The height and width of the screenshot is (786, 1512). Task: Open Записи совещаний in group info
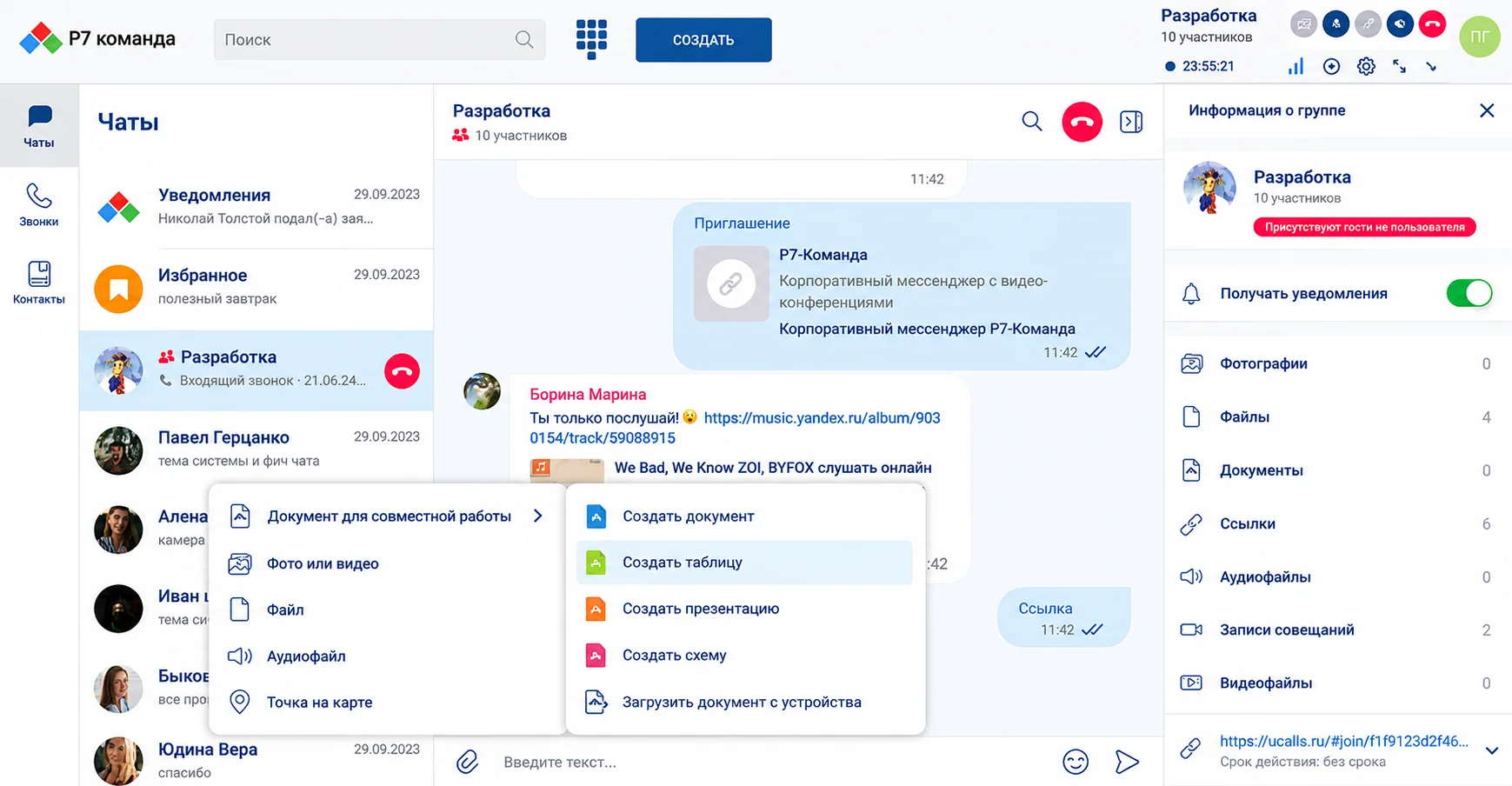tap(1337, 630)
